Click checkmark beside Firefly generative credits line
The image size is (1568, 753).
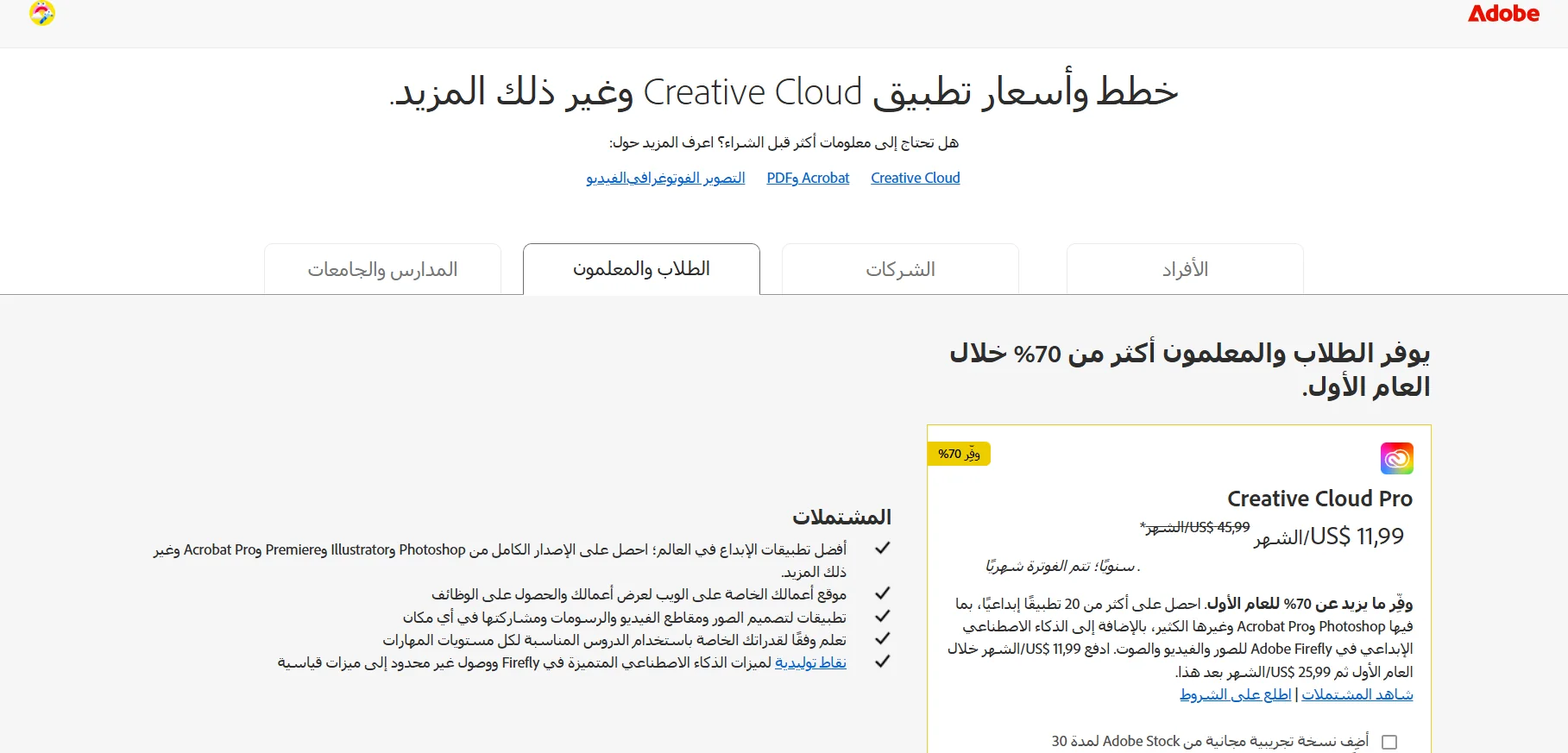click(882, 662)
